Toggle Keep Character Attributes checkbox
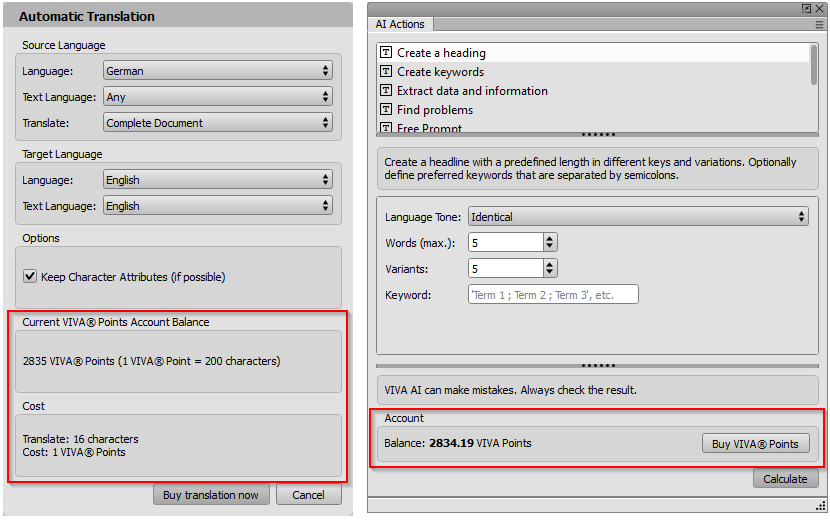 (x=30, y=277)
